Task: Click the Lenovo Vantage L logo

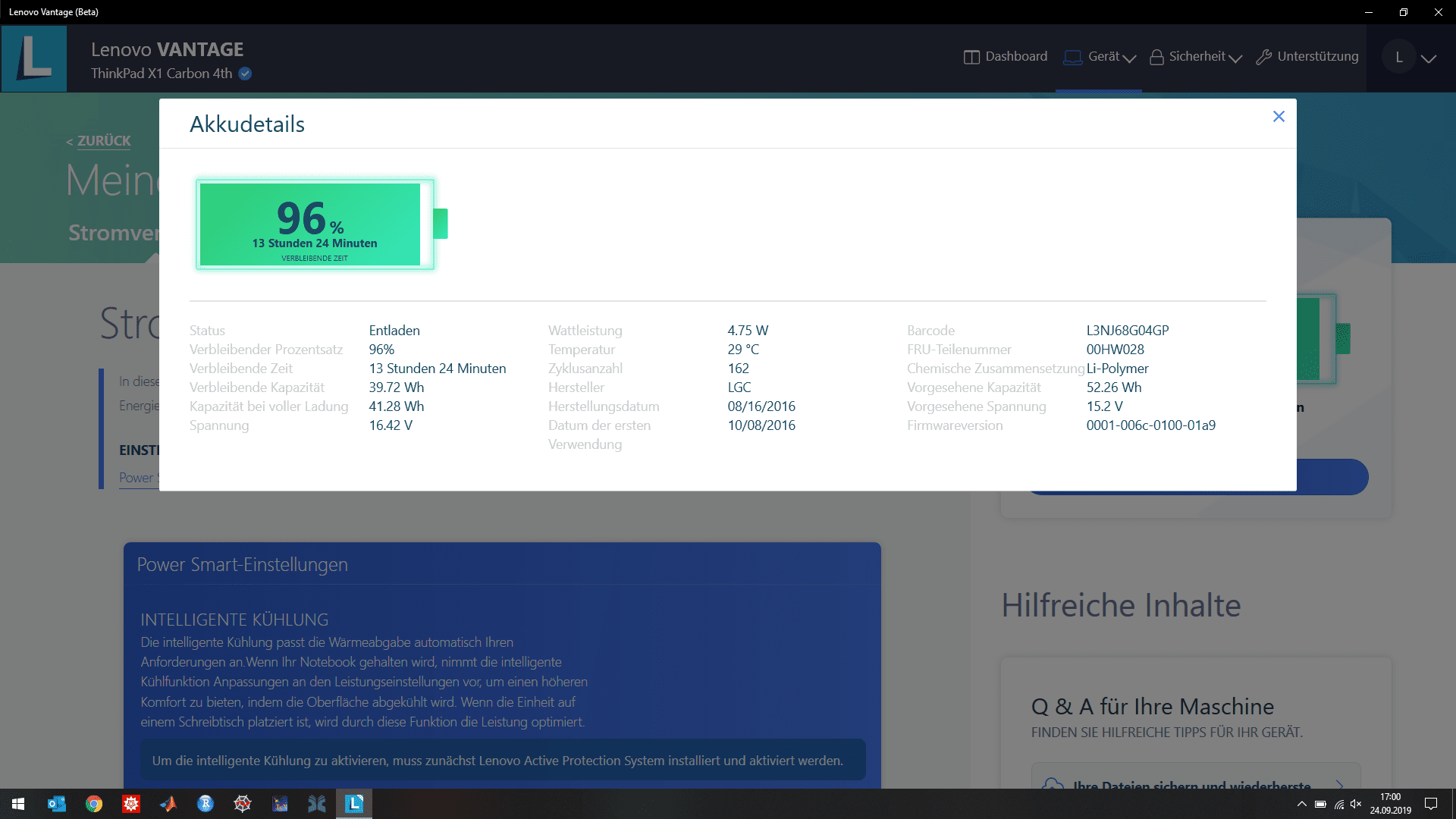Action: tap(34, 58)
